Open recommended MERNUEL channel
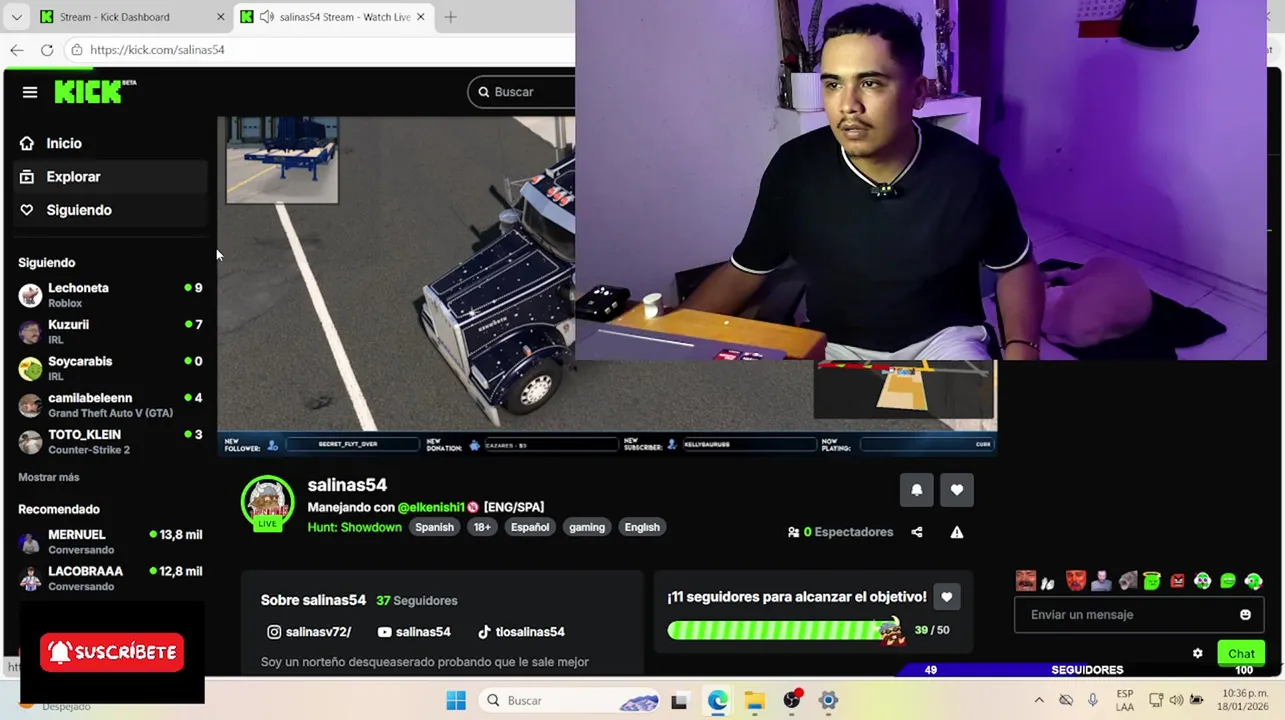This screenshot has width=1285, height=720. 110,542
